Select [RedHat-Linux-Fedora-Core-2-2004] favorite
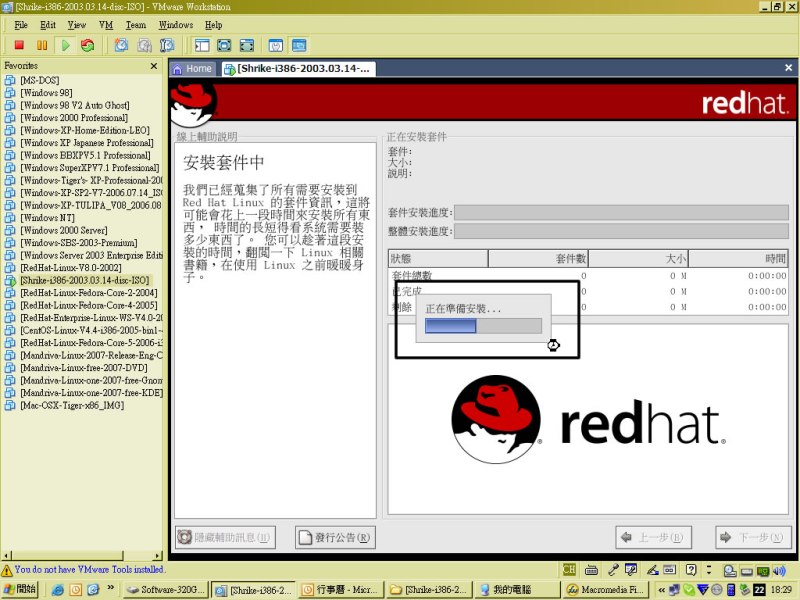Image resolution: width=800 pixels, height=600 pixels. click(x=89, y=293)
